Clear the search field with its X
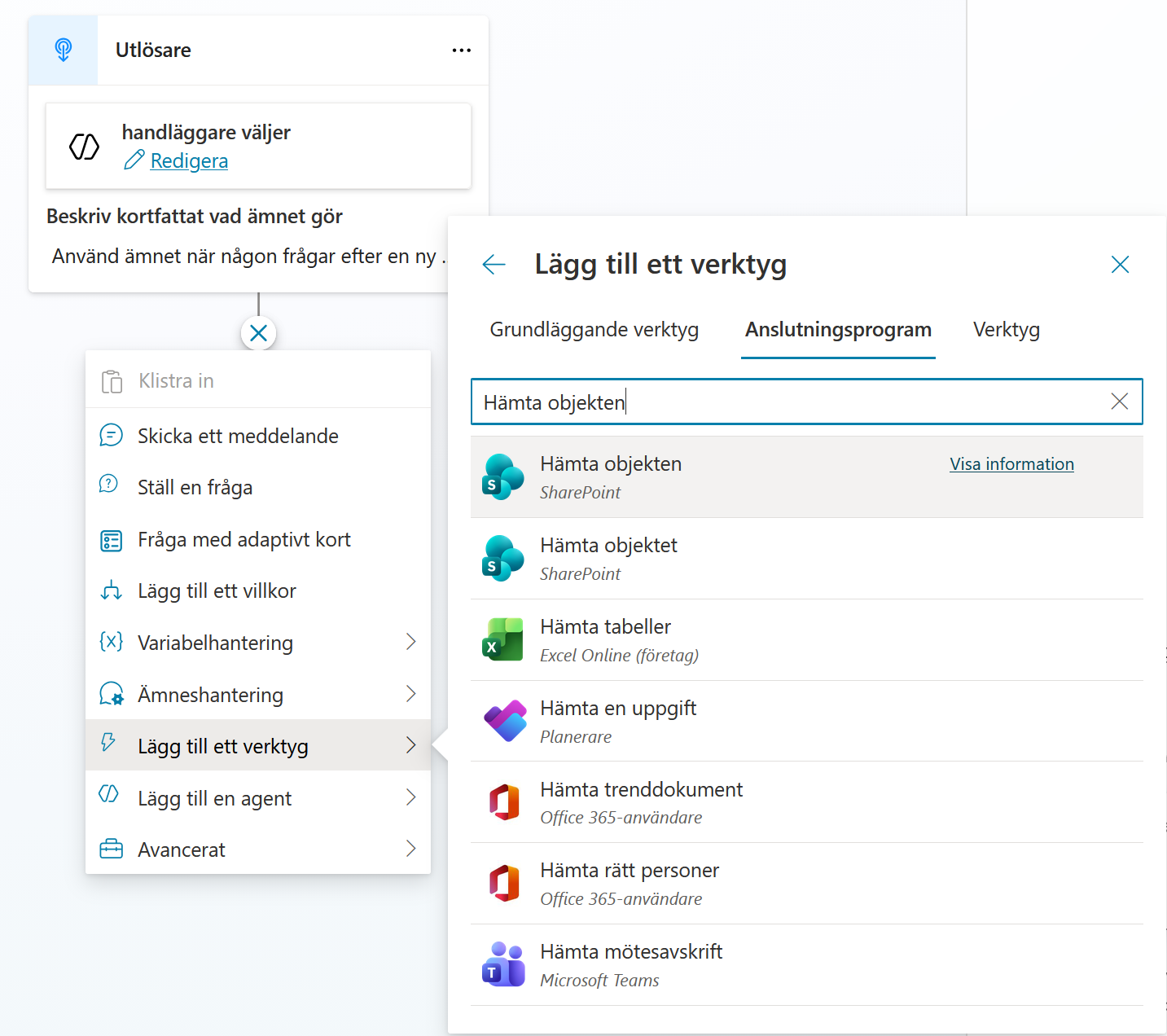This screenshot has width=1167, height=1036. (1120, 401)
